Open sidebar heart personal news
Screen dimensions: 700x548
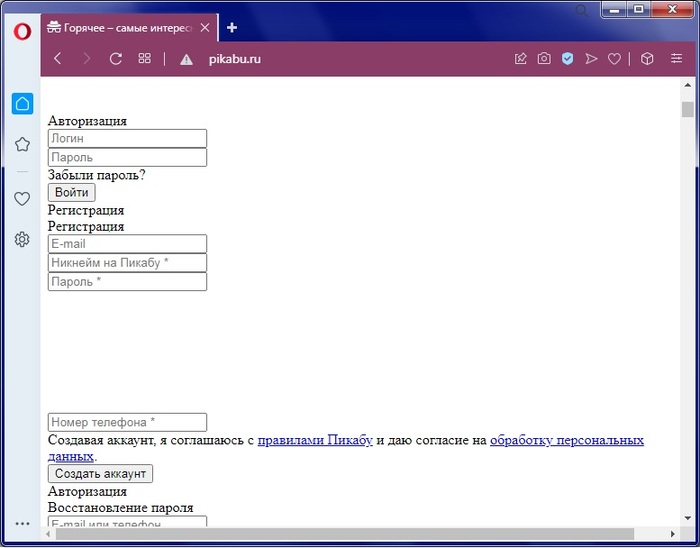click(22, 199)
